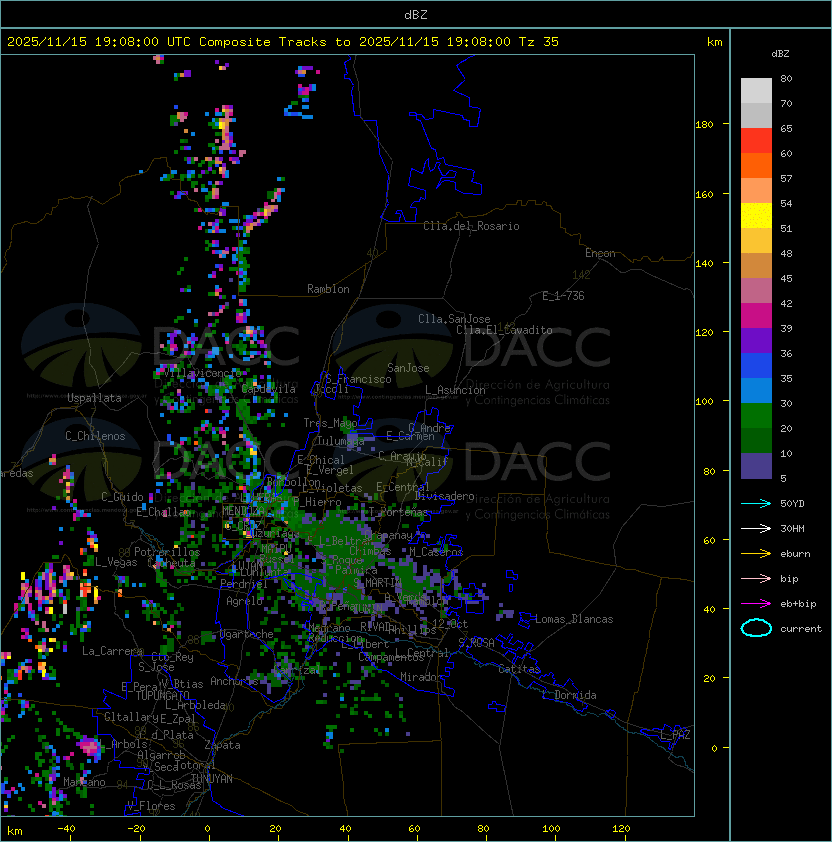Click the 'Mirador' map label
Image resolution: width=832 pixels, height=842 pixels.
coord(422,677)
